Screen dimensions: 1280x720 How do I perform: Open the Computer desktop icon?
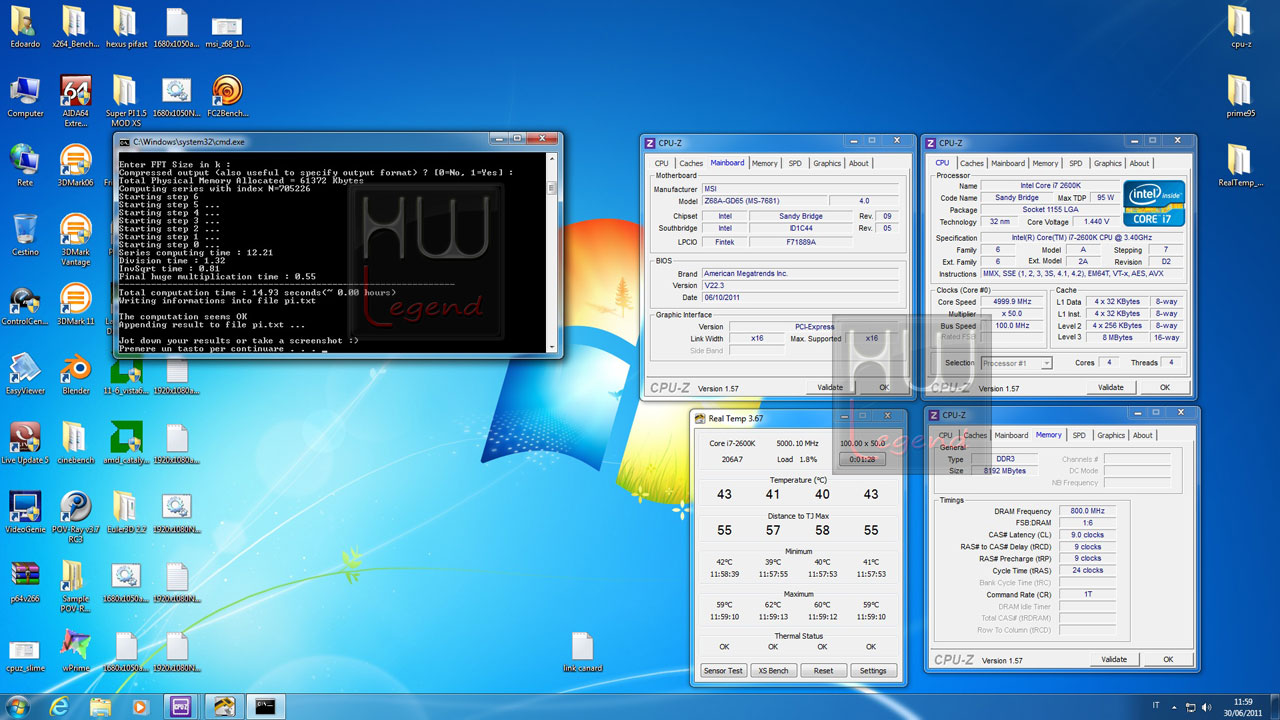25,97
